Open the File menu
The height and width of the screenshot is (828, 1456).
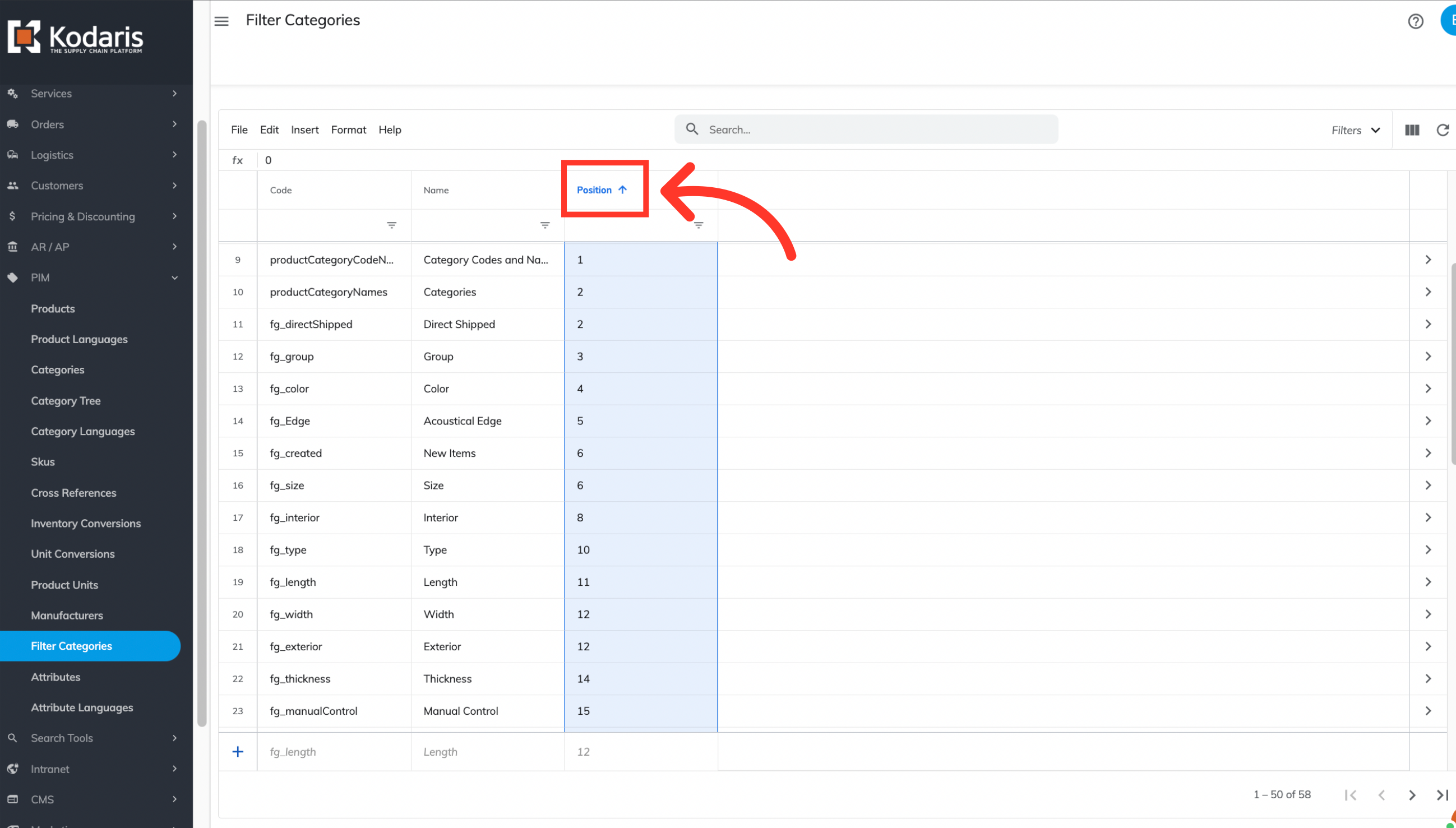point(239,129)
